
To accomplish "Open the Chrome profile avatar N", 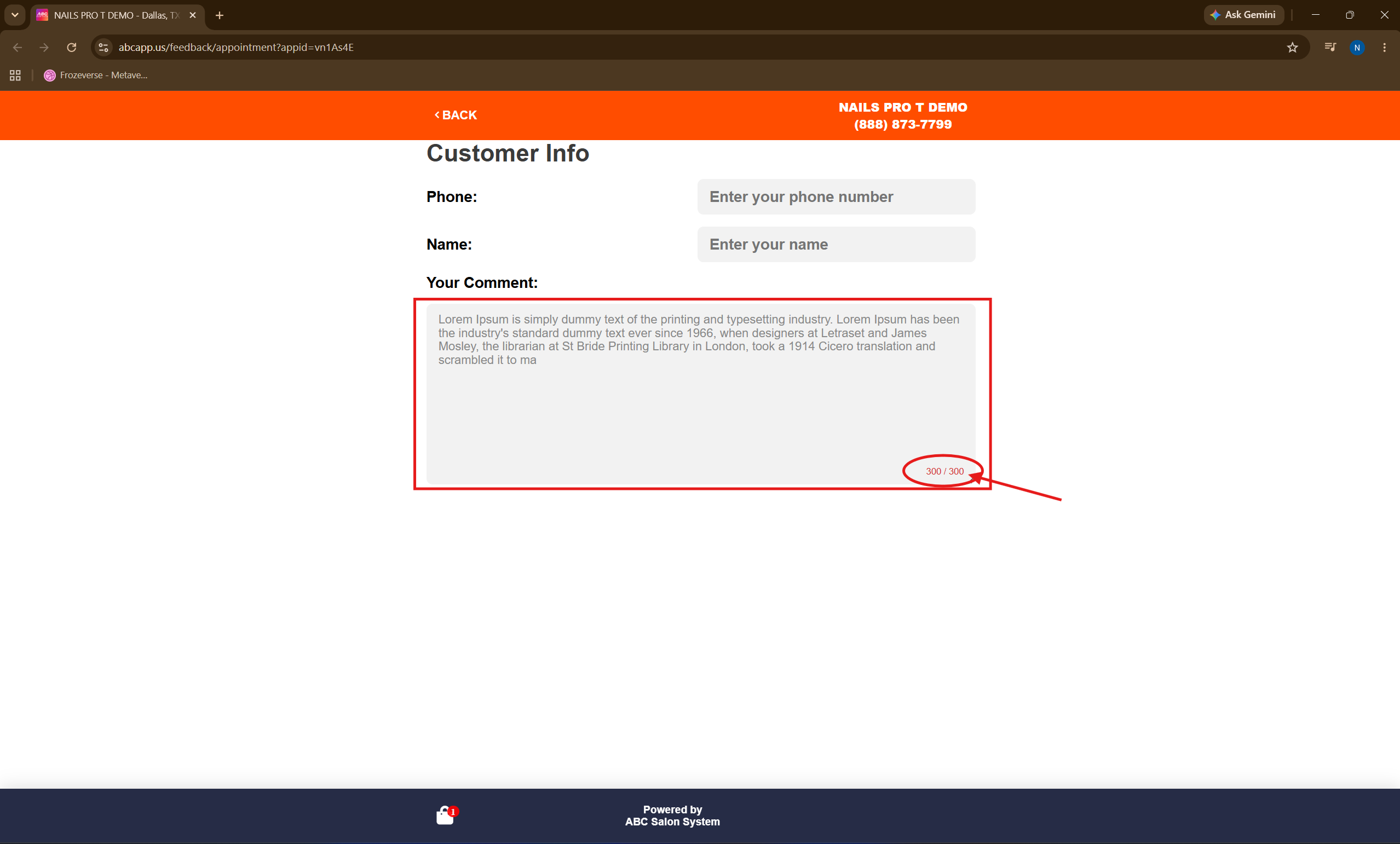I will click(1357, 48).
